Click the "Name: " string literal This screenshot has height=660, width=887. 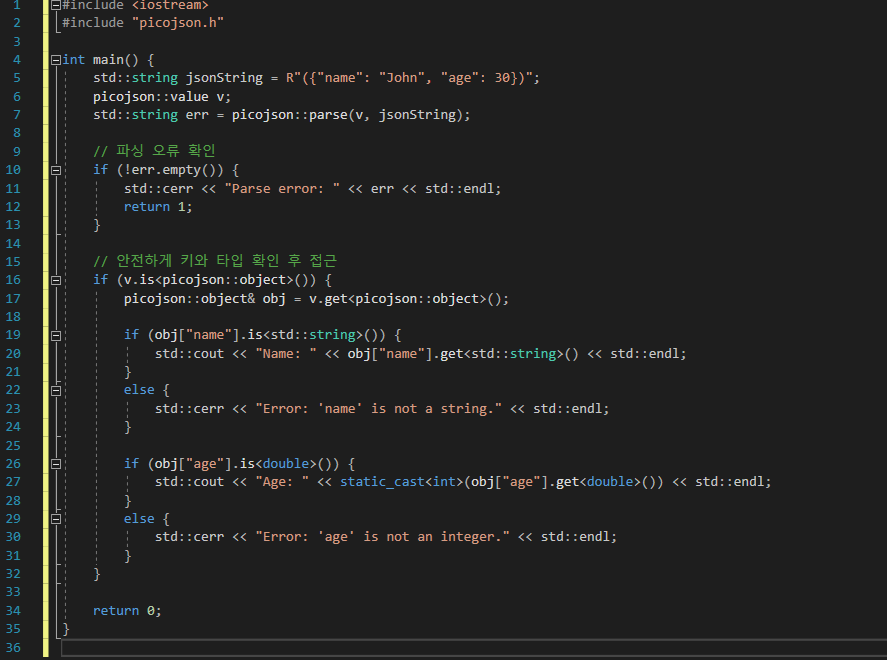pyautogui.click(x=286, y=353)
